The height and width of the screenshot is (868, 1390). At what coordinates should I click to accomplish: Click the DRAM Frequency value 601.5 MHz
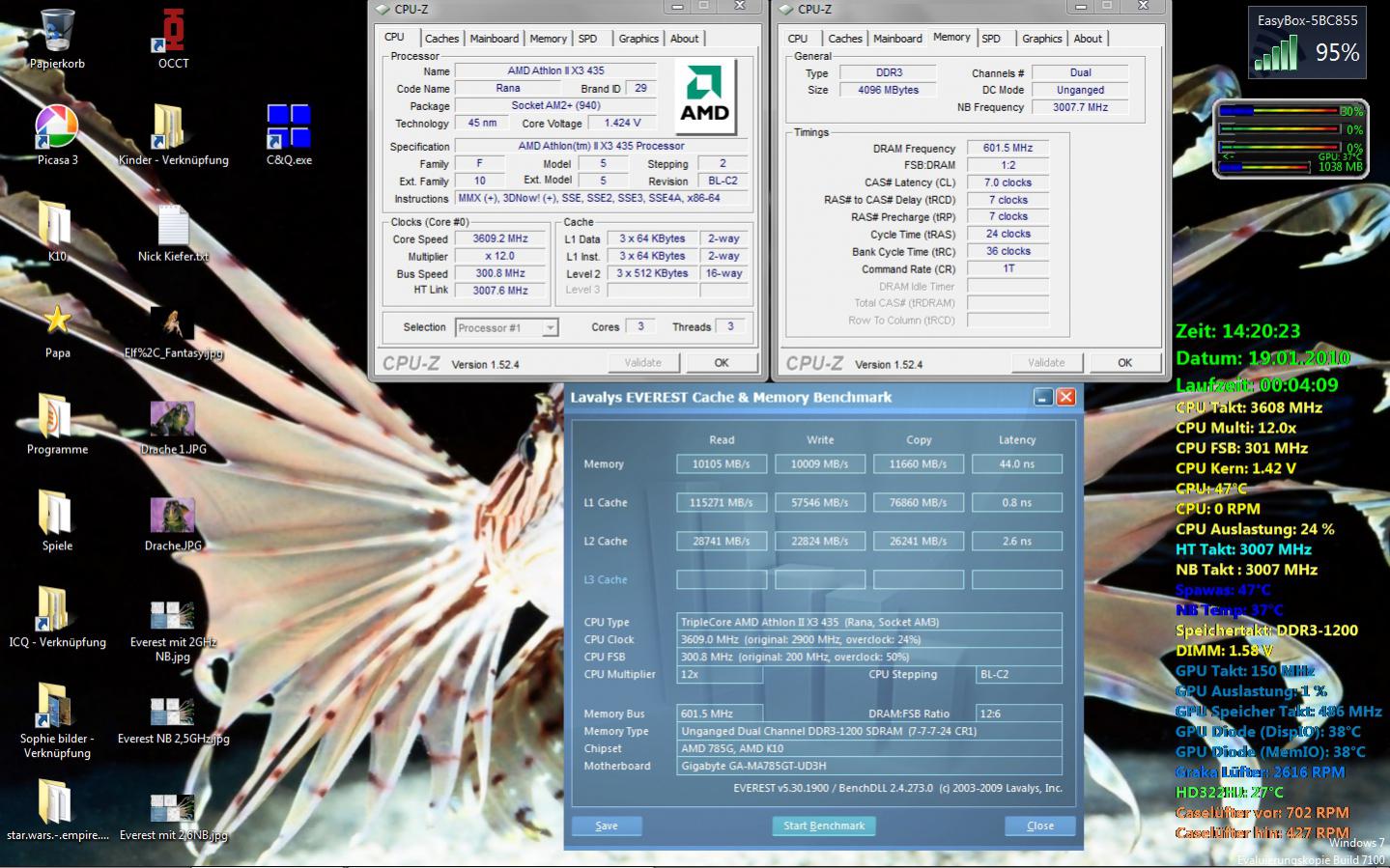1007,148
